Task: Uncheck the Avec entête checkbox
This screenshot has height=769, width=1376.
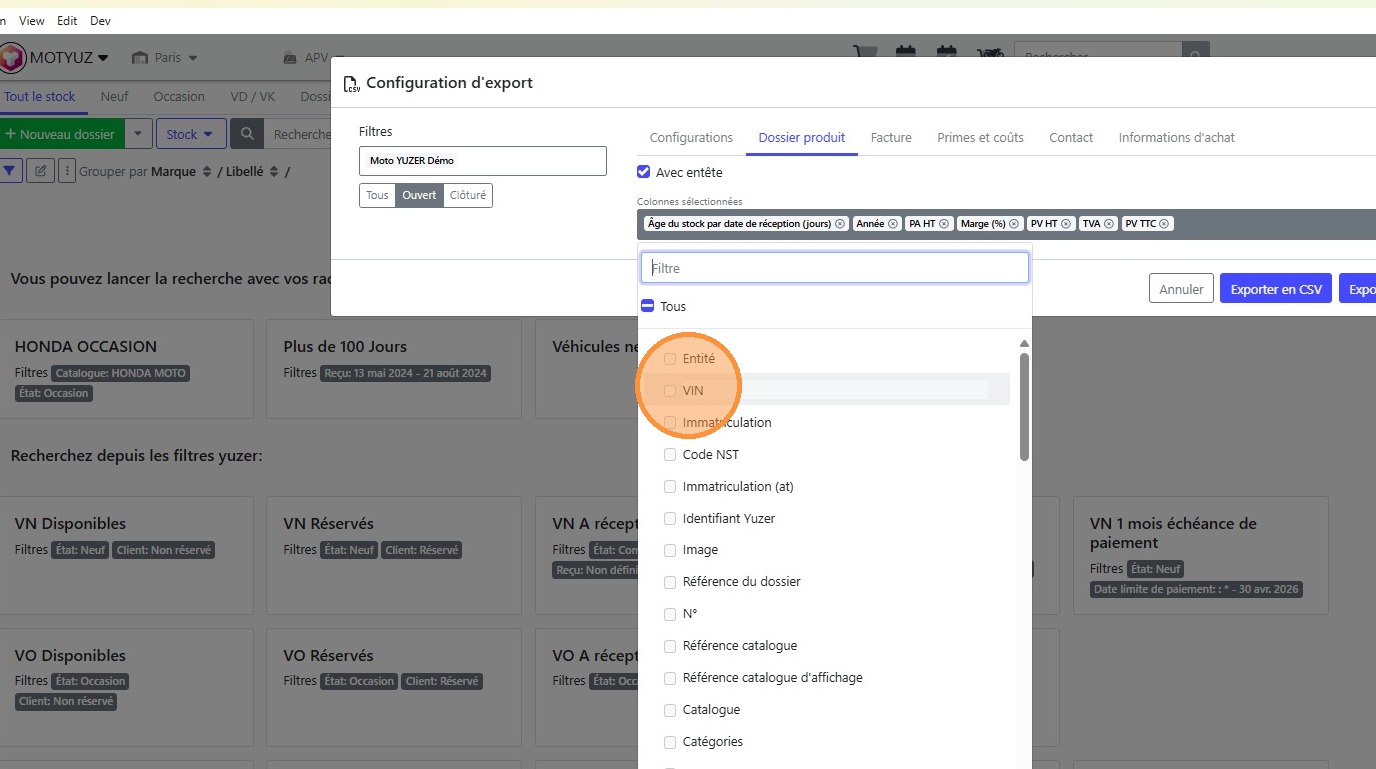Action: (x=644, y=172)
